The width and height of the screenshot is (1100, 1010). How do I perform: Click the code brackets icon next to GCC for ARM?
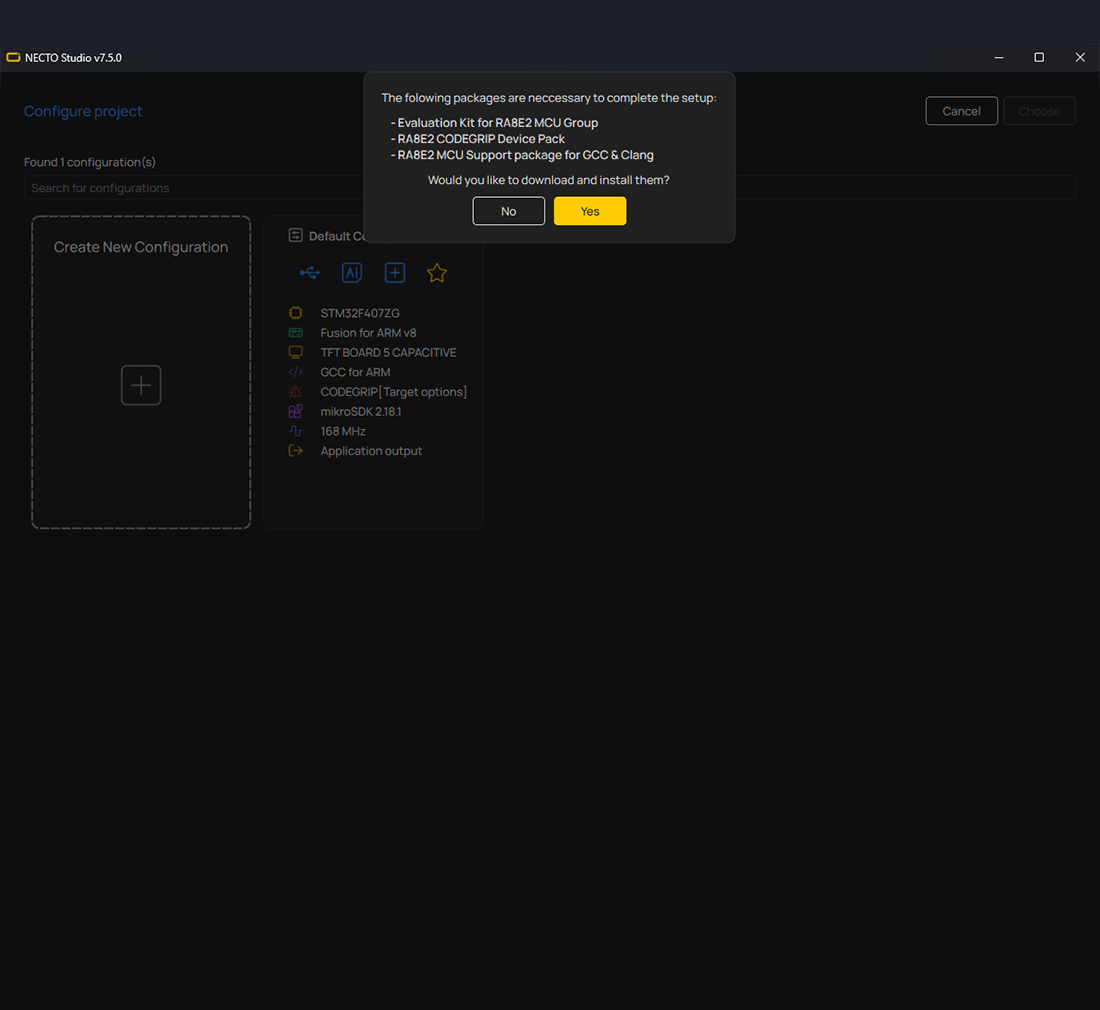click(x=296, y=372)
